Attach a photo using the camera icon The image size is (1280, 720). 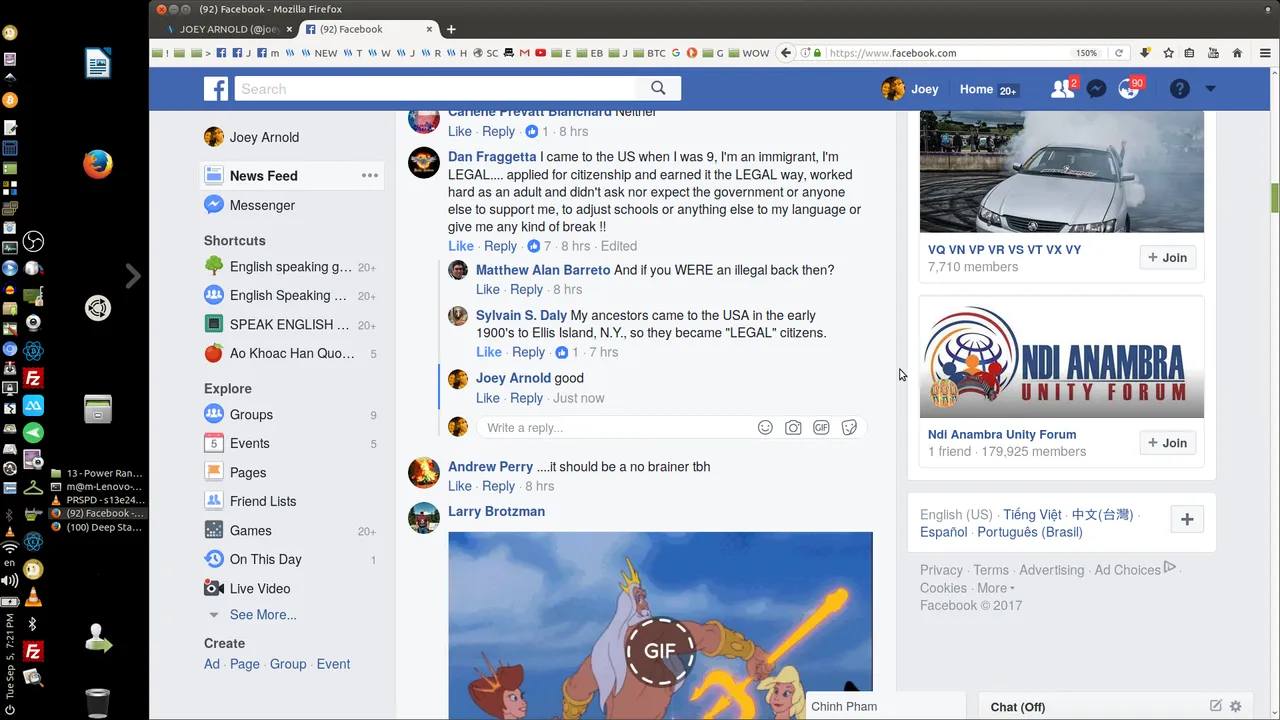(x=793, y=427)
